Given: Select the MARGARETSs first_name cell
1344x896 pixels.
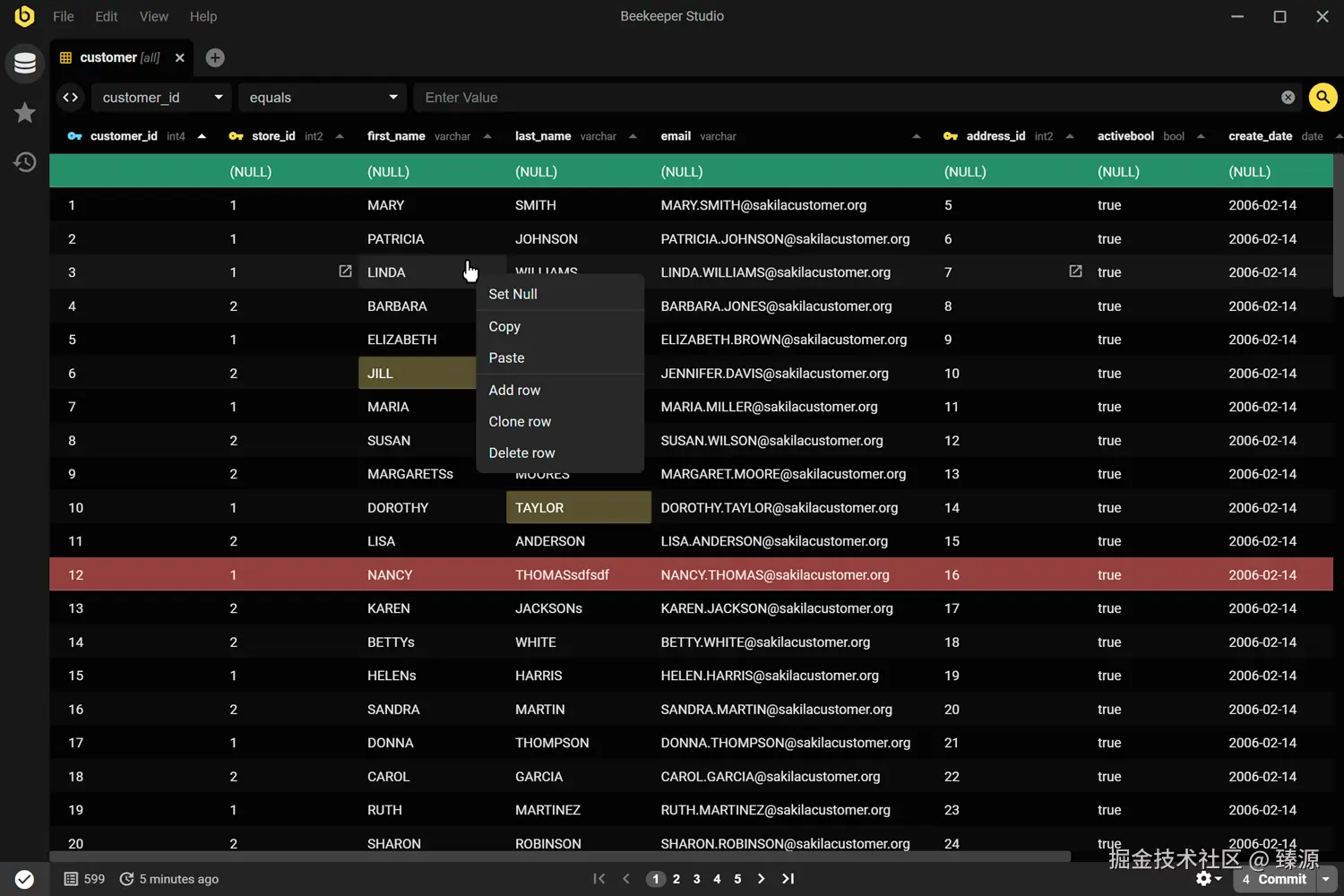Looking at the screenshot, I should (432, 474).
